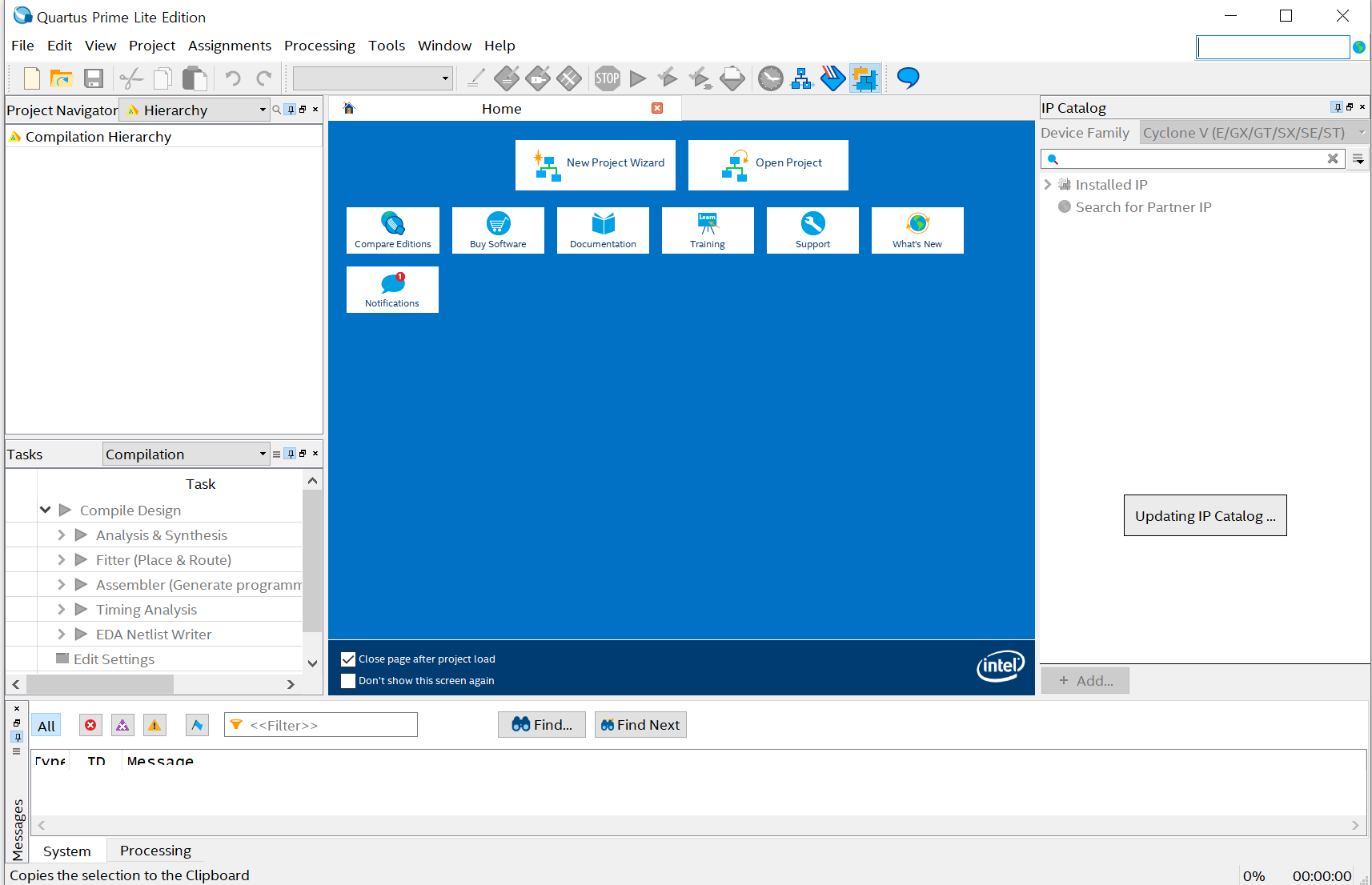Screen dimensions: 1372x885
Task: Open the Tools menu
Action: pyautogui.click(x=387, y=46)
